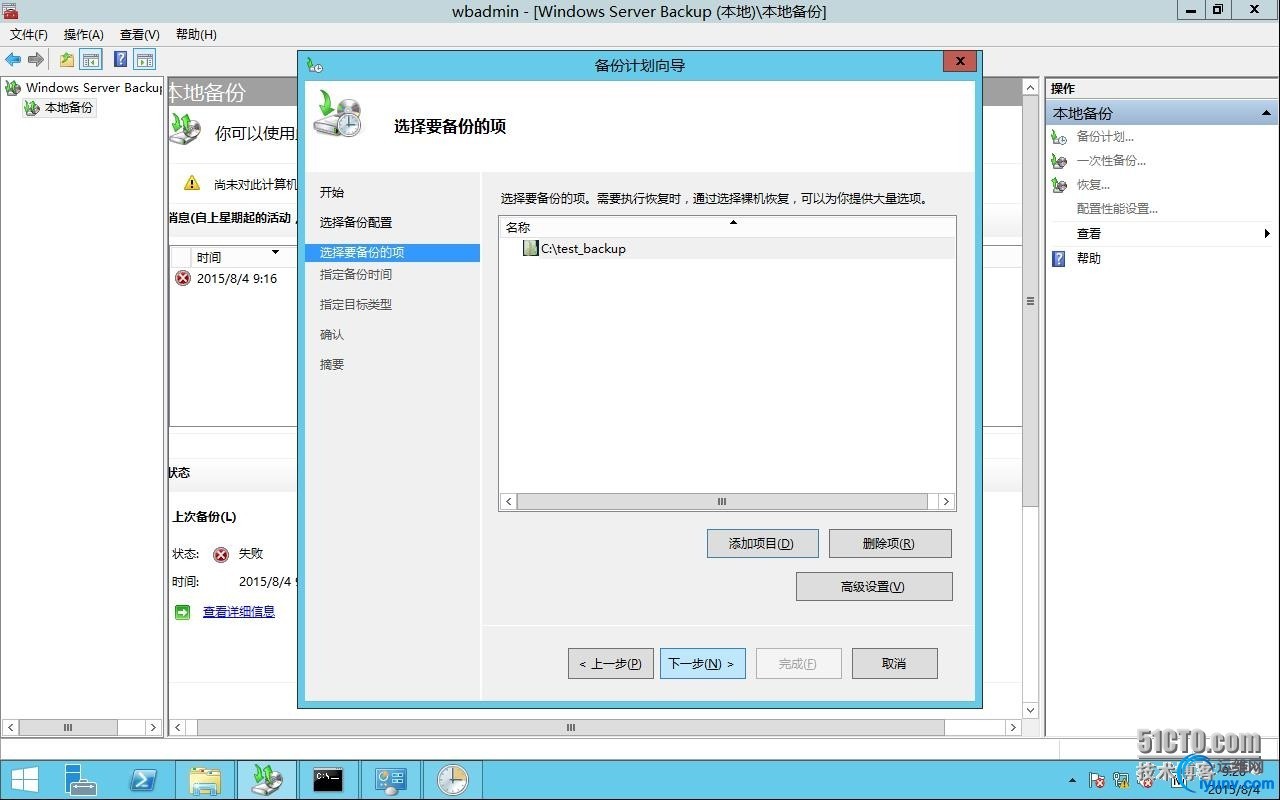Click the Windows Start button
Image resolution: width=1280 pixels, height=800 pixels.
pos(25,780)
